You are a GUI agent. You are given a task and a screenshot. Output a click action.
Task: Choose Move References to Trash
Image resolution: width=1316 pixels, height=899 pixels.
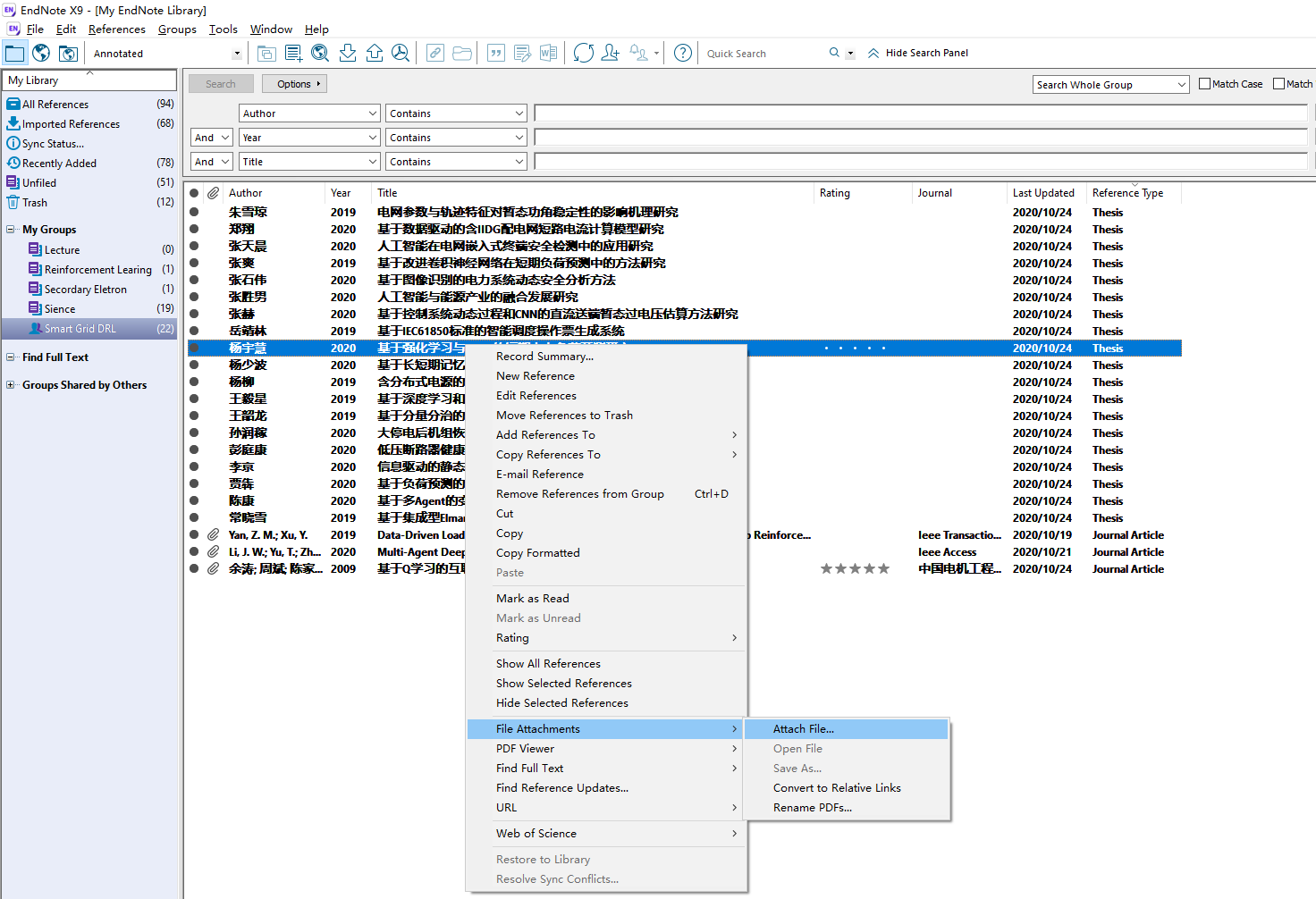point(606,416)
